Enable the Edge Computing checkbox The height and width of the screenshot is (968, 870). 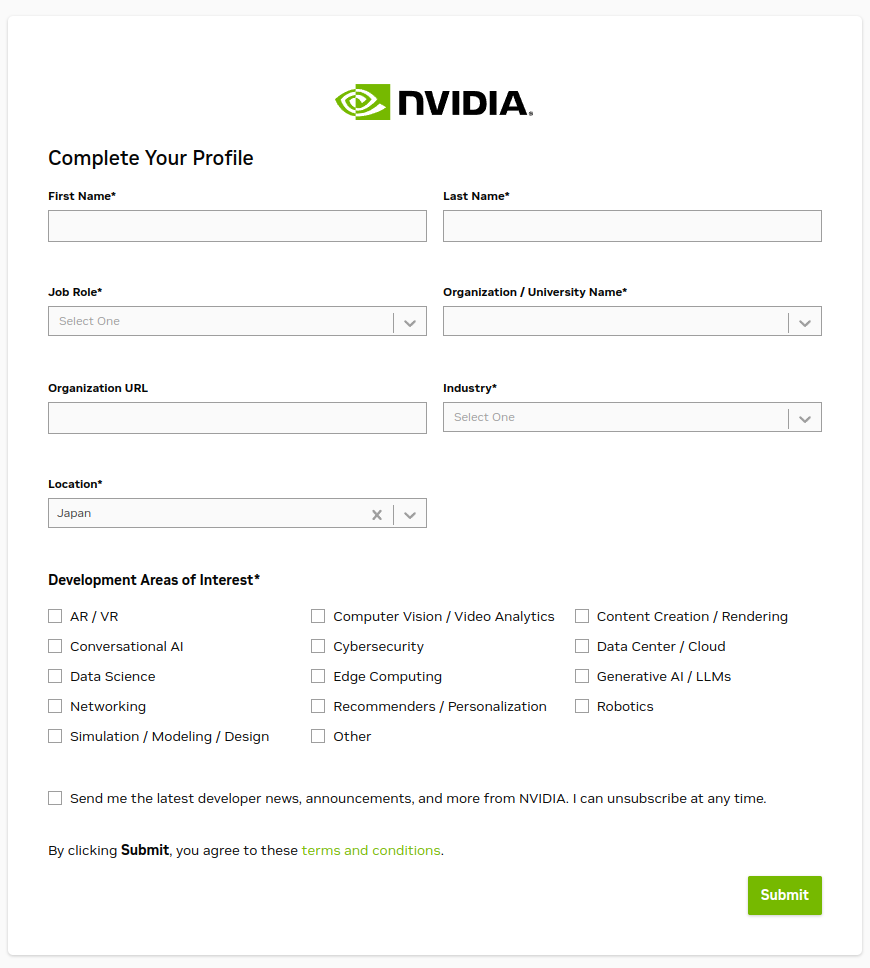pos(318,676)
